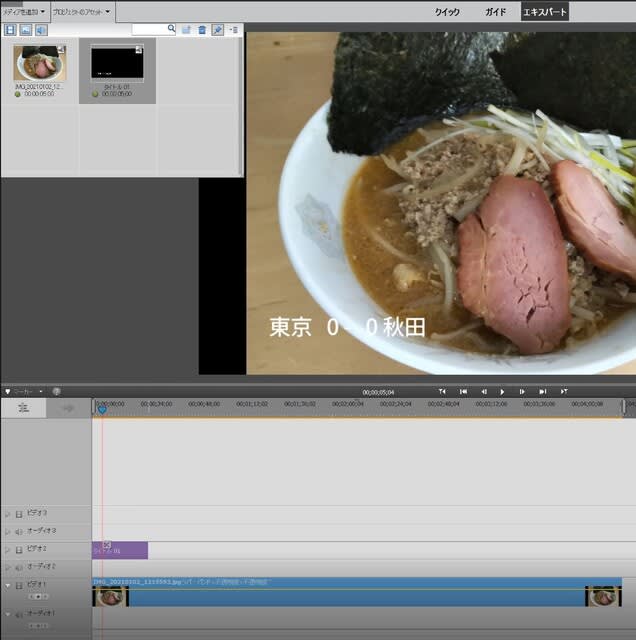Click the ビデオ 2 track film icon
Screen dimensions: 636x640
coord(19,550)
